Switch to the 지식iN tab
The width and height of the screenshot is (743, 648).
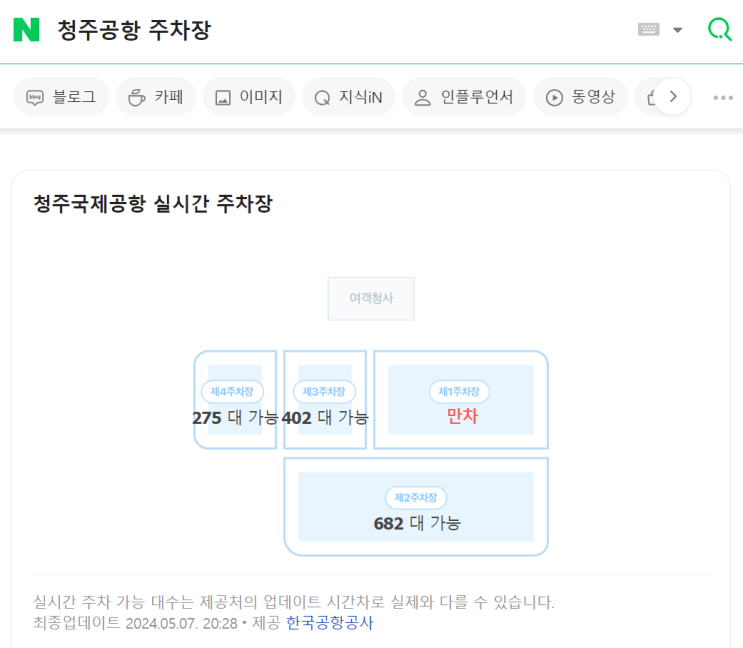348,97
